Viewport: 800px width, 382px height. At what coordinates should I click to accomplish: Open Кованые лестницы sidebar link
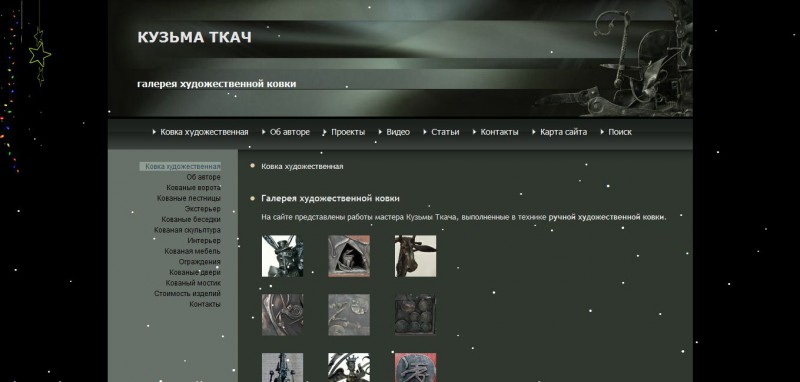pyautogui.click(x=189, y=198)
